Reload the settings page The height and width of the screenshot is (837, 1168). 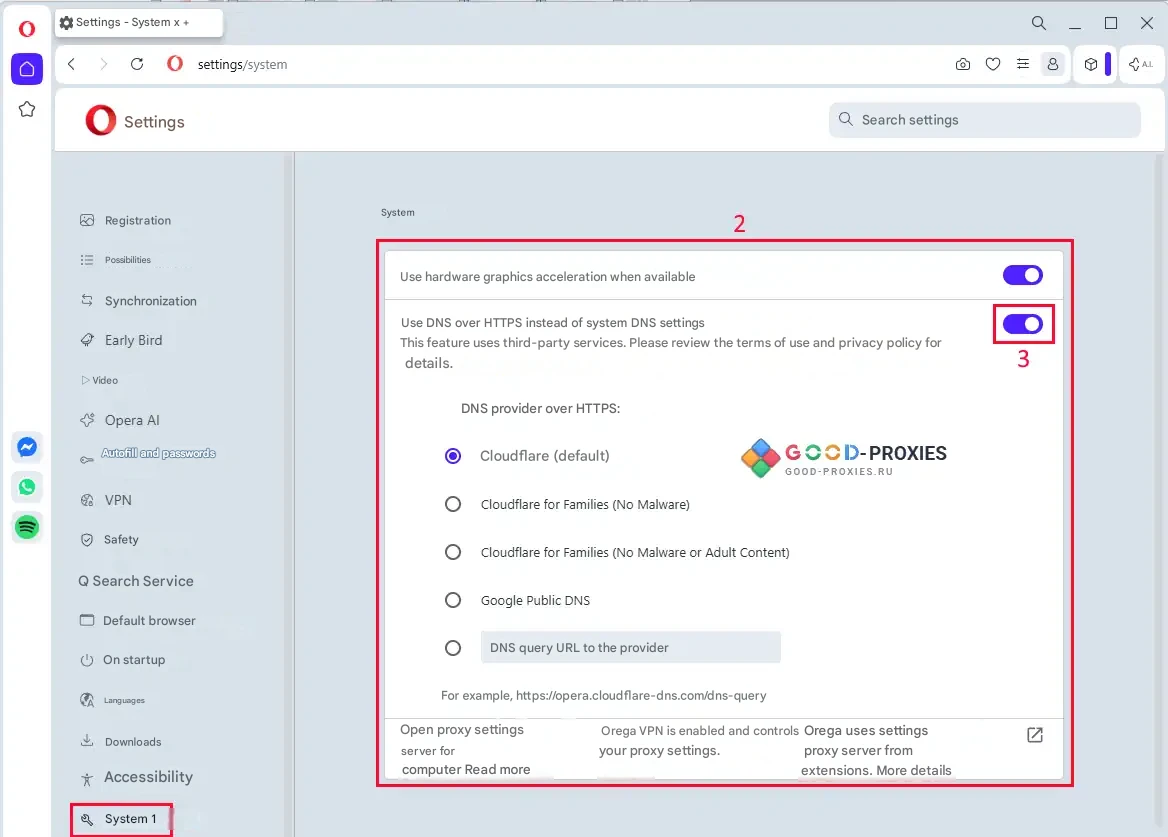[137, 65]
